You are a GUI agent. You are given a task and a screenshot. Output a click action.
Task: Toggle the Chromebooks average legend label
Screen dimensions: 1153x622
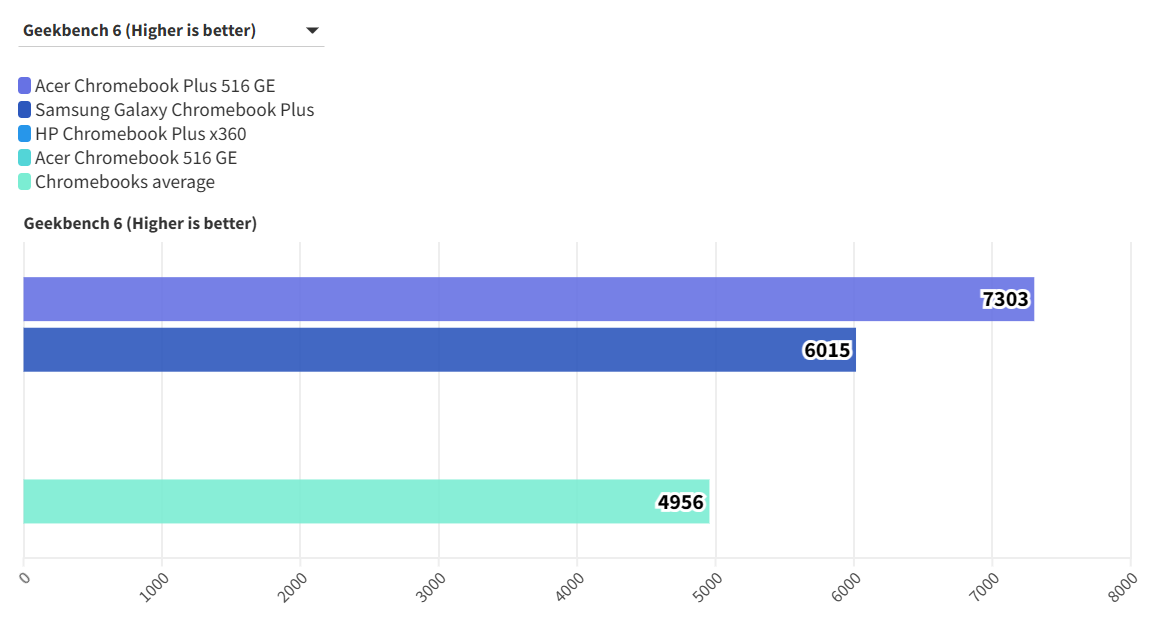pos(124,182)
